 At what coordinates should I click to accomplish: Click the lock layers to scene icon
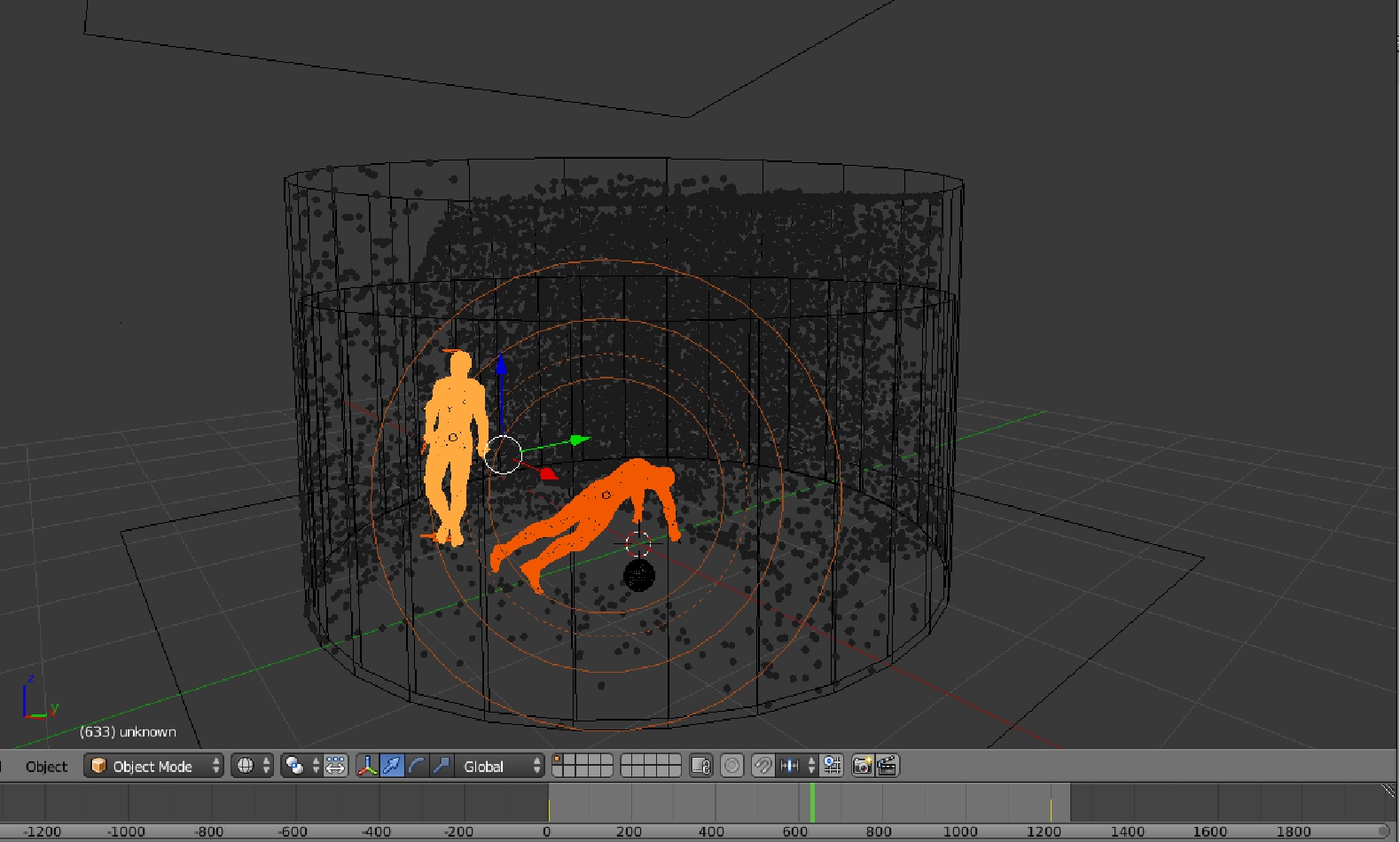point(701,766)
